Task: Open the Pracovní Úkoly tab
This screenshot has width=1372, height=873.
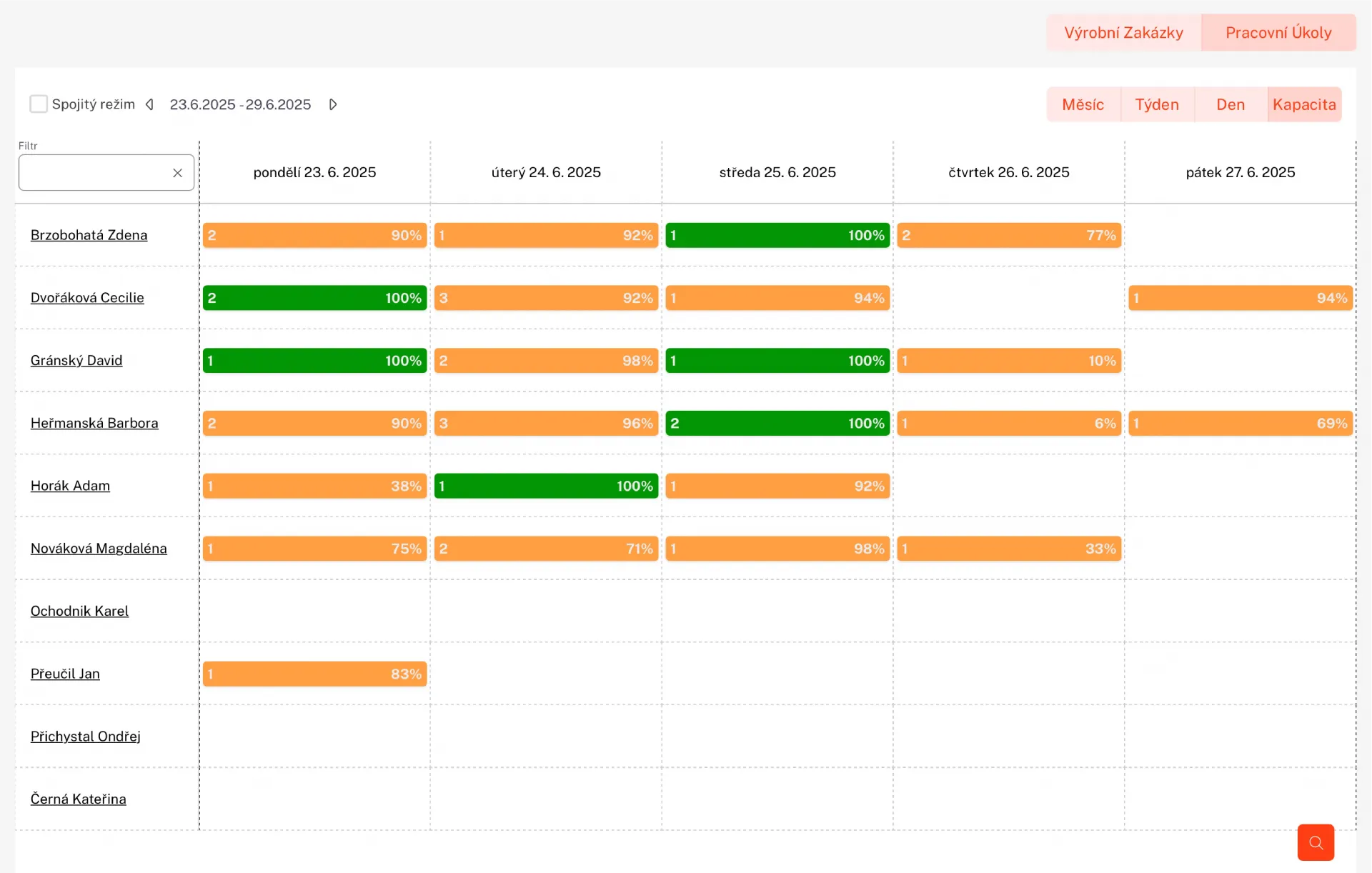Action: pos(1278,33)
